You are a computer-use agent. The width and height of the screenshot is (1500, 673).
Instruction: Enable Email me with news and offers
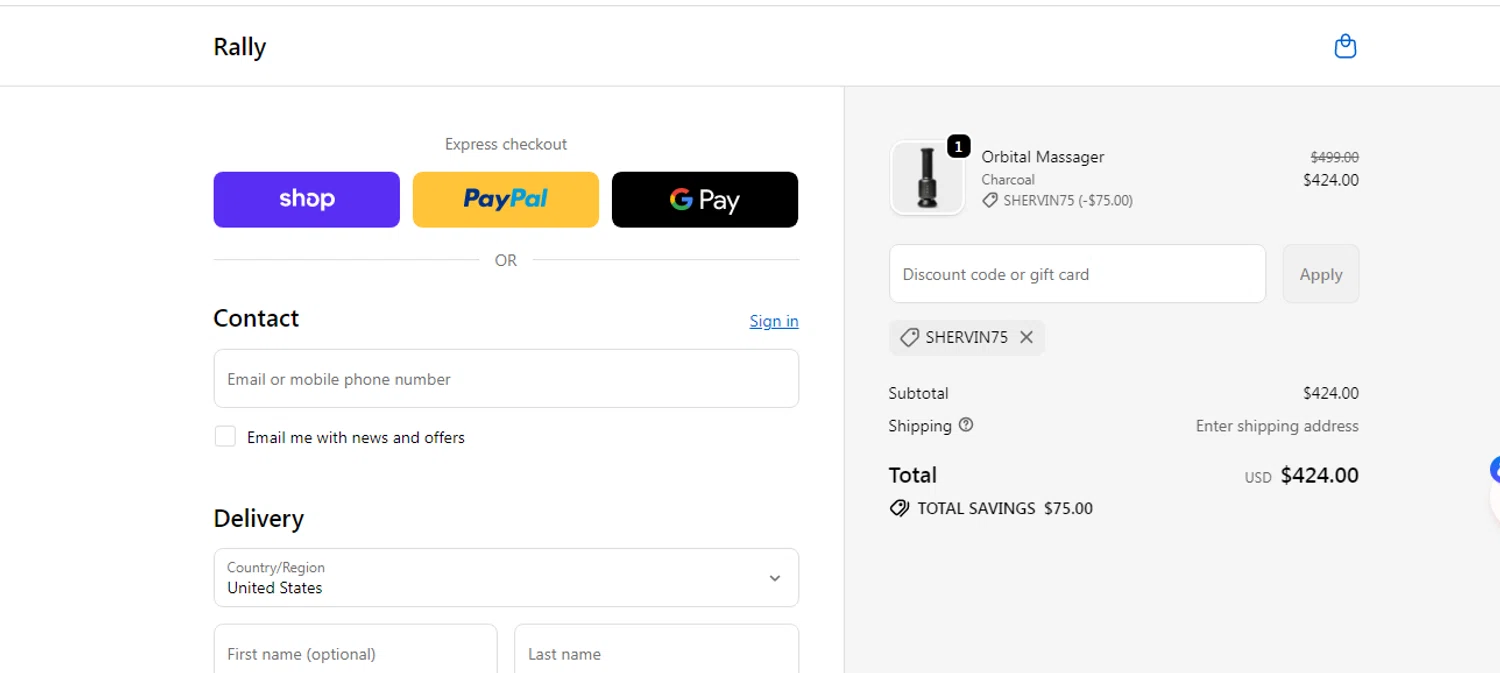(225, 437)
